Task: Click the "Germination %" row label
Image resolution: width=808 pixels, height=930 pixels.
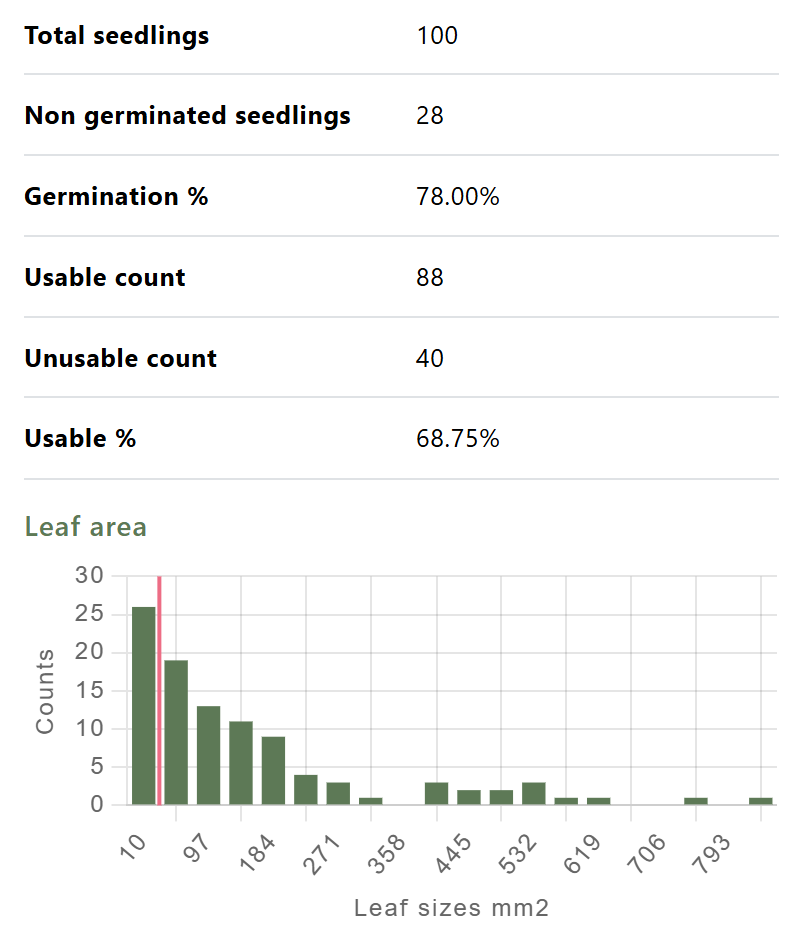Action: (116, 196)
